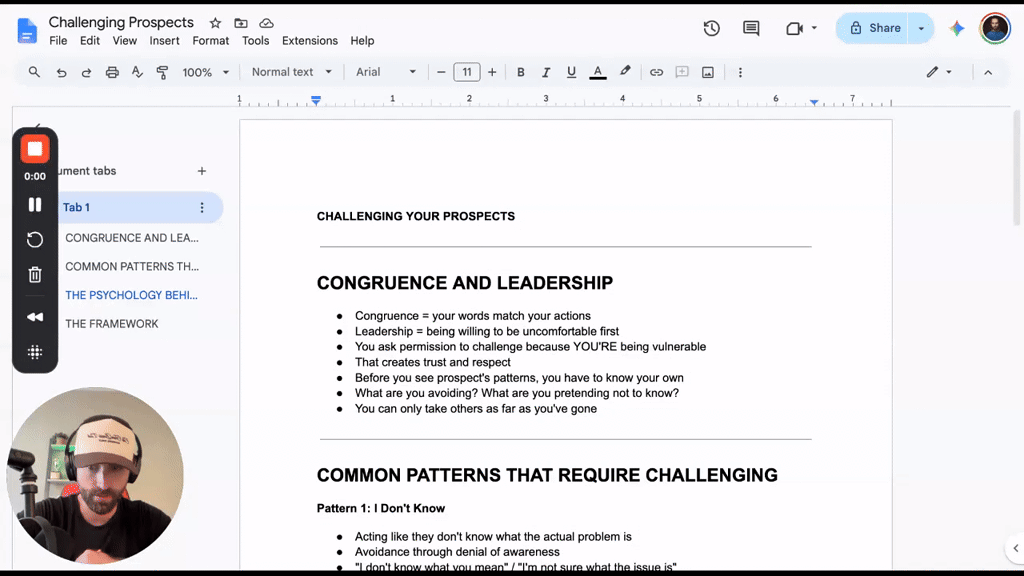
Task: Start a video call with camera icon
Action: tap(794, 28)
